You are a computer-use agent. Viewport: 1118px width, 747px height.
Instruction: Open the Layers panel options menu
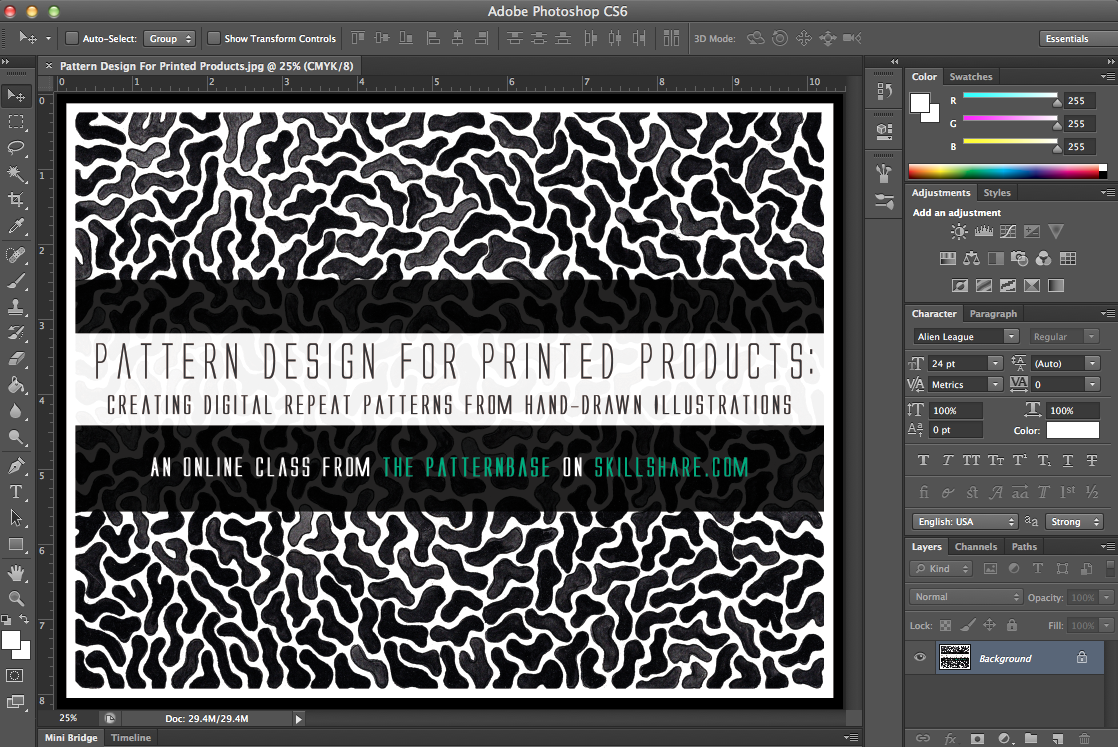tap(1107, 547)
